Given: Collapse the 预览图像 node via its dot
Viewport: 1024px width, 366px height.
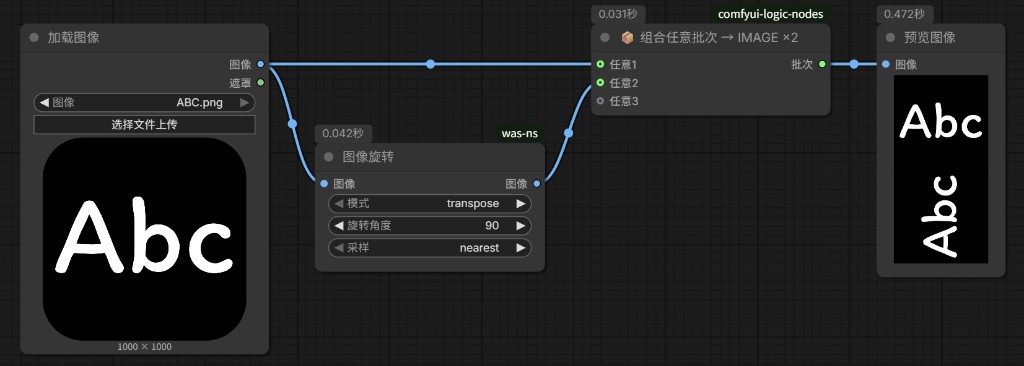Looking at the screenshot, I should coord(890,38).
